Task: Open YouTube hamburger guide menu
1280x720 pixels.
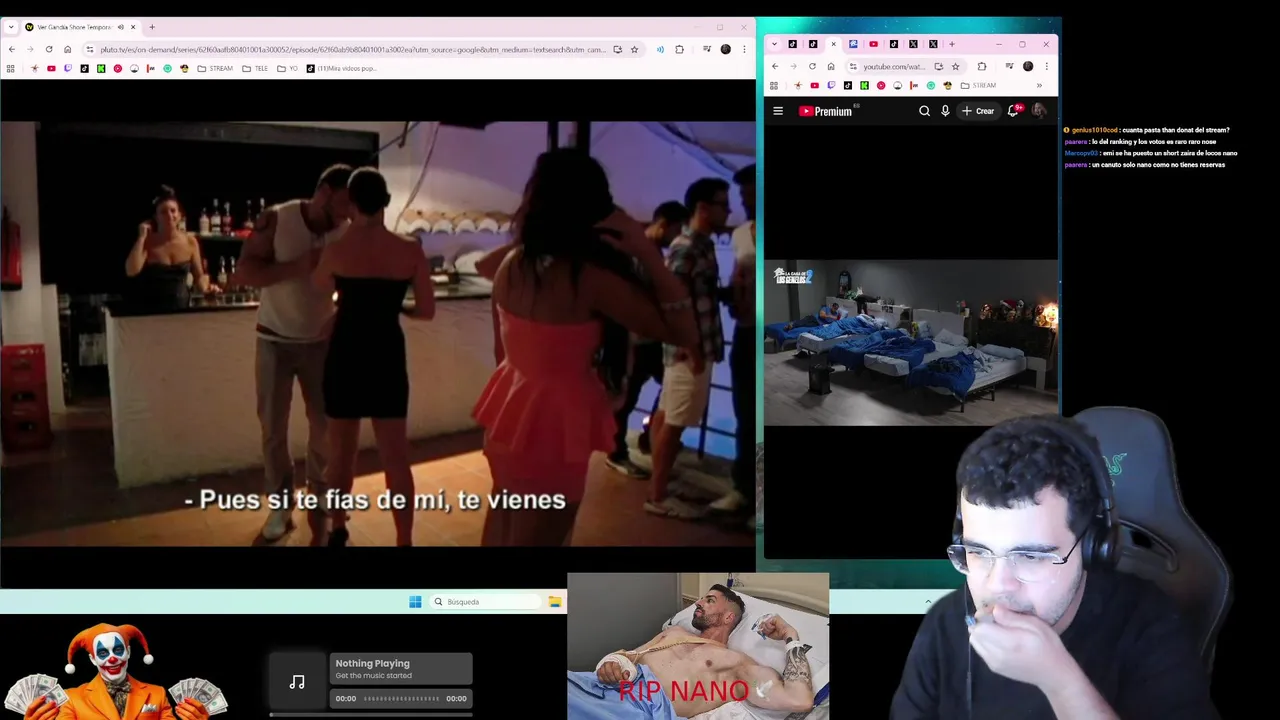Action: point(778,111)
